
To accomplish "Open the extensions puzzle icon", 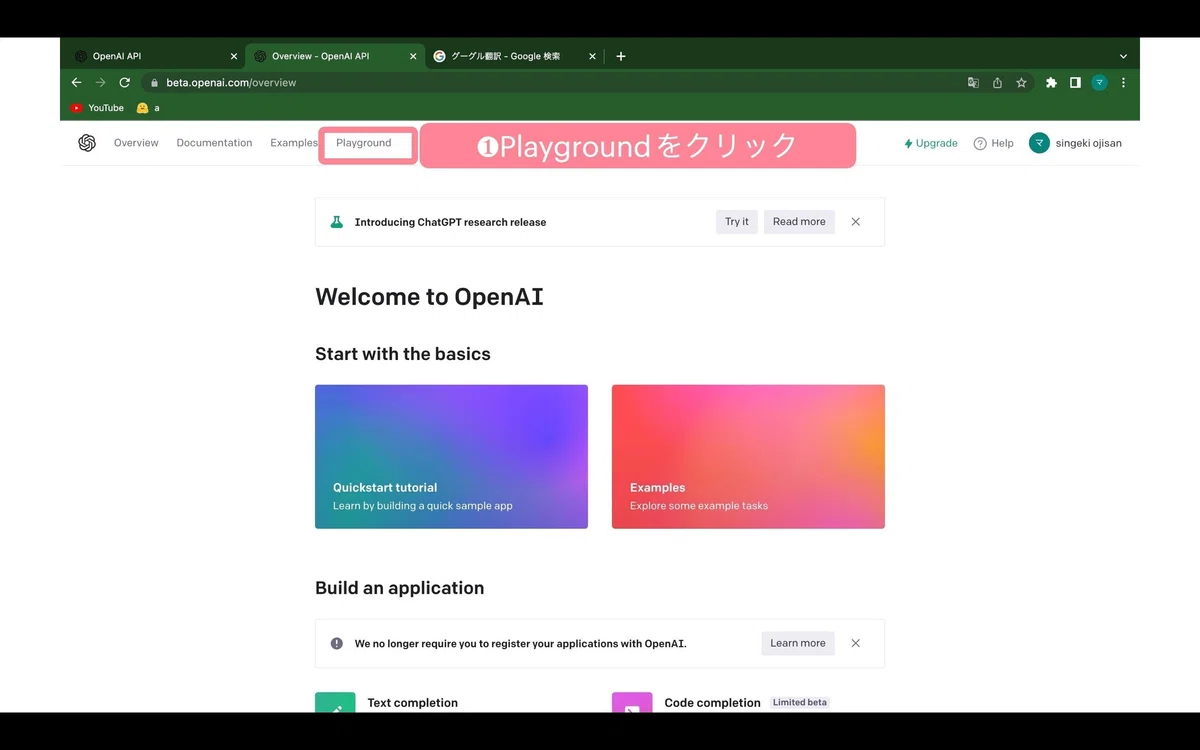I will pyautogui.click(x=1051, y=83).
